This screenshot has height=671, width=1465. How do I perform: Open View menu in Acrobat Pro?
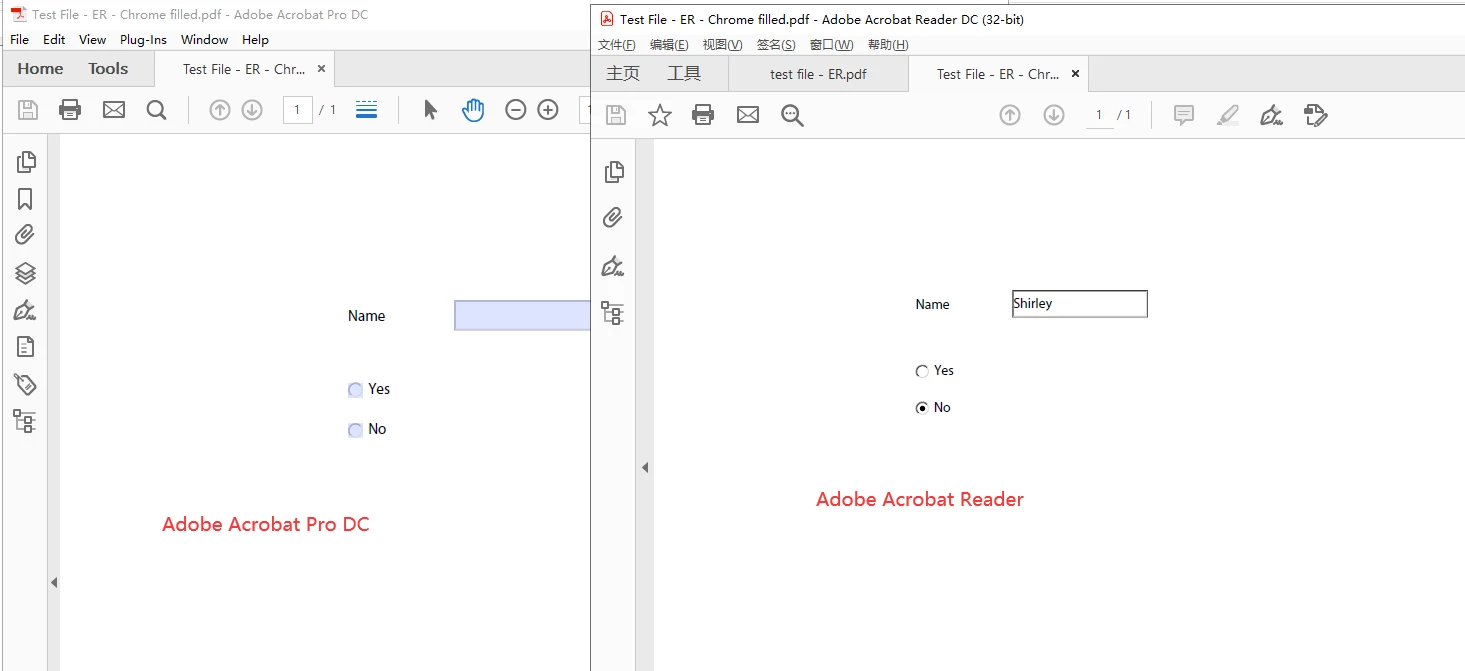tap(93, 40)
